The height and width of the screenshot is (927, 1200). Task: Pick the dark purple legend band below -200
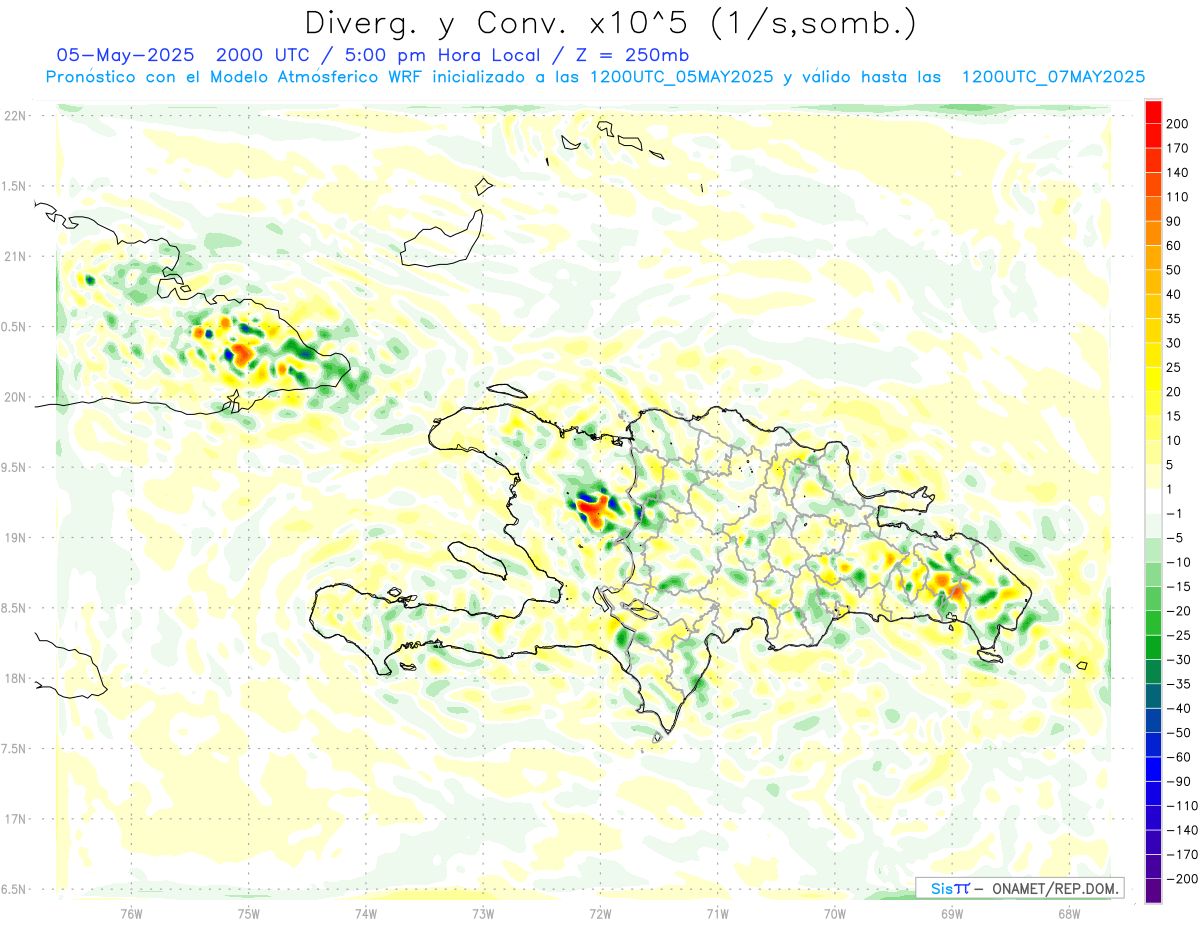[1153, 890]
